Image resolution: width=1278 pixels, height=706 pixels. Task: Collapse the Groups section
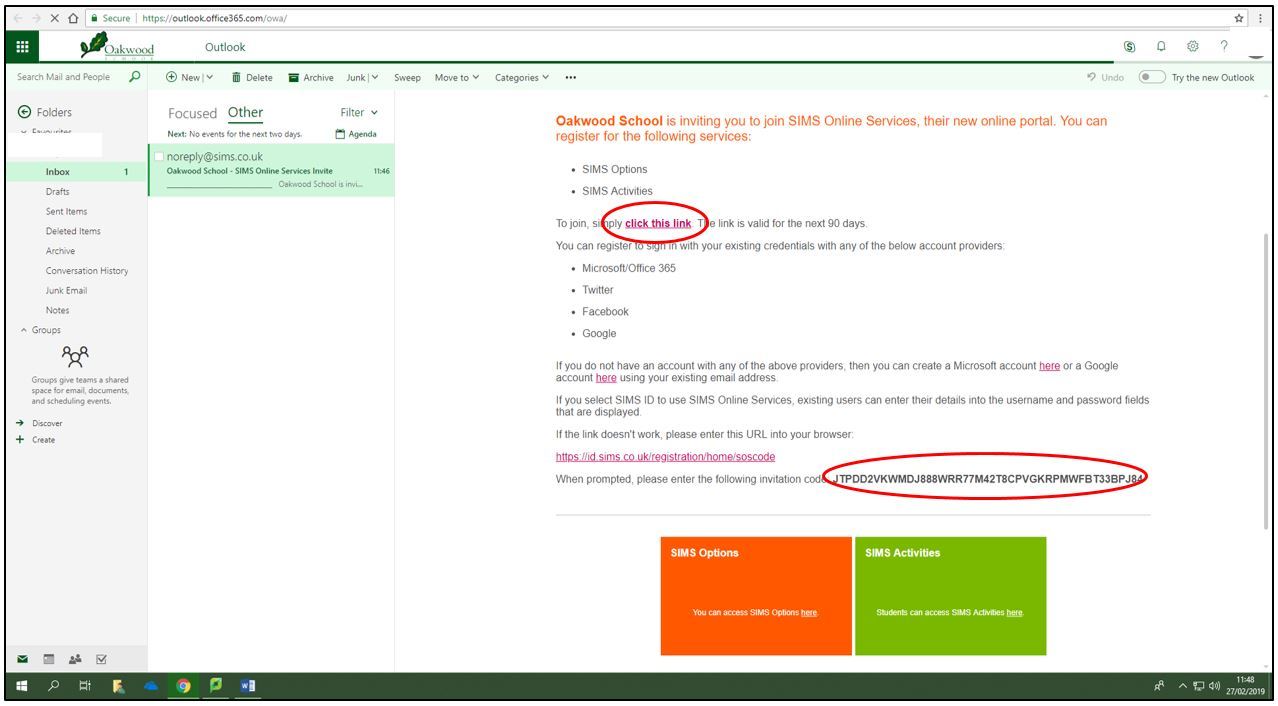pos(24,330)
